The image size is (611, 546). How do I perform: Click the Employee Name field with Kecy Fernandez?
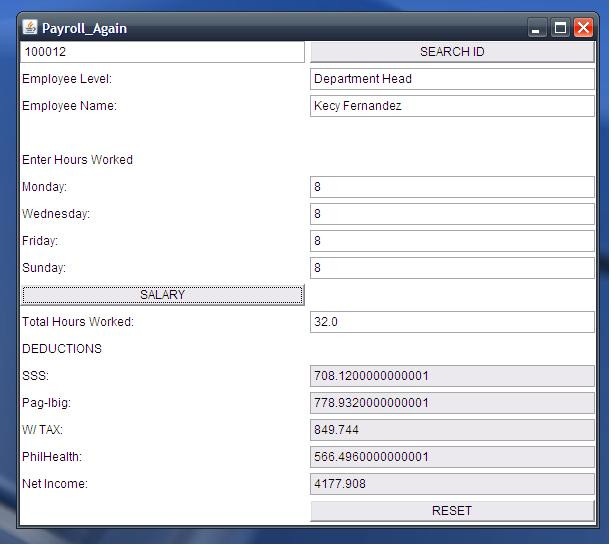(x=452, y=106)
